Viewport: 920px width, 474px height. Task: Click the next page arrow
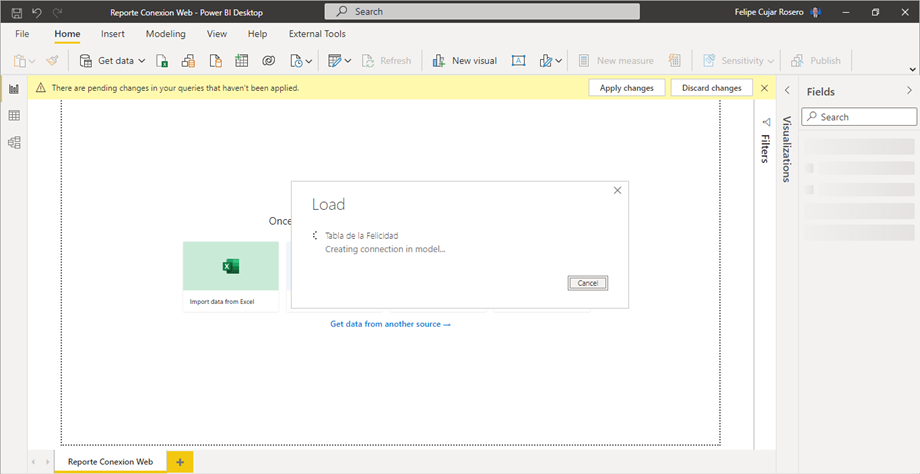pos(47,462)
